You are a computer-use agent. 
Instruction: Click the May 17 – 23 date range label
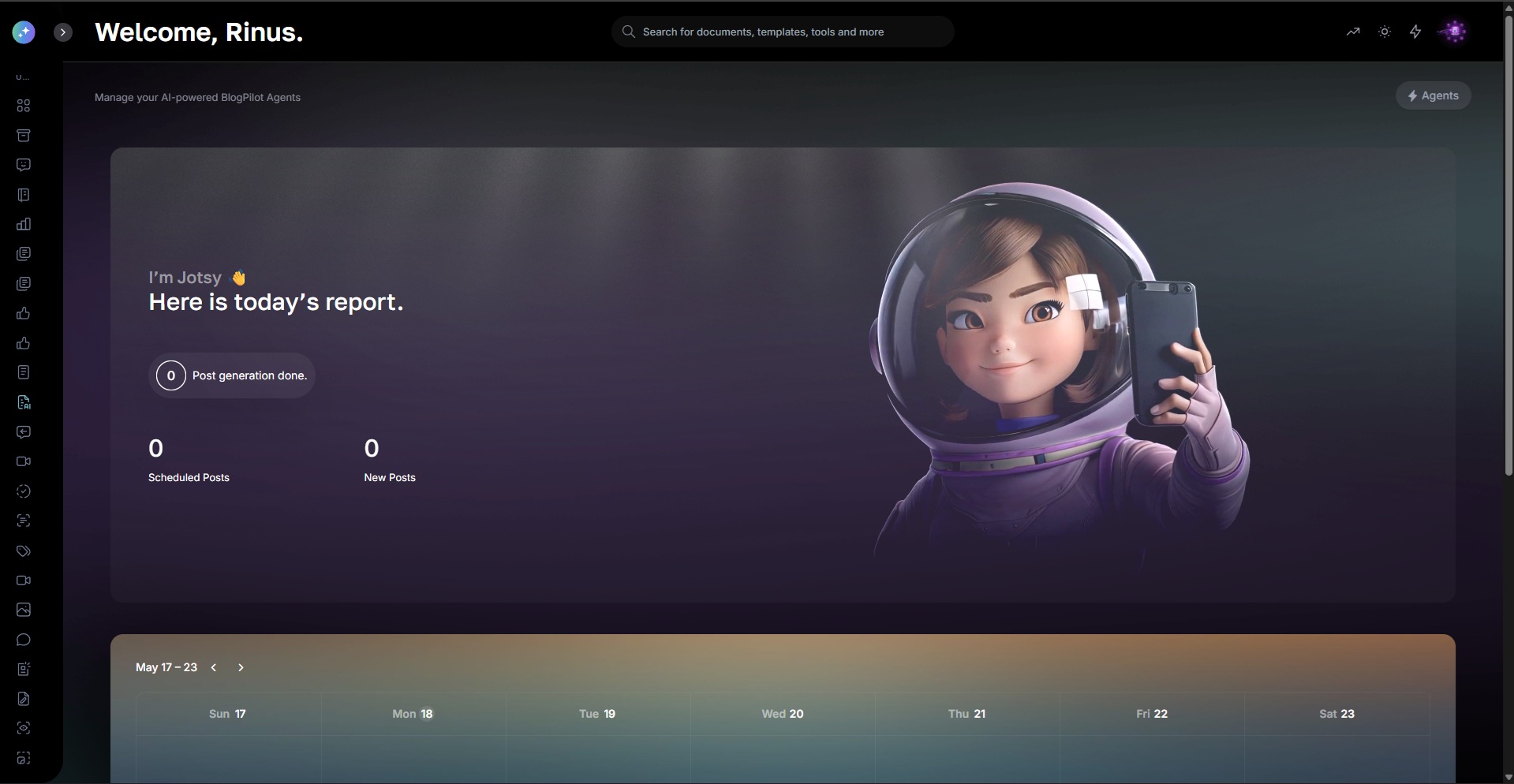166,667
